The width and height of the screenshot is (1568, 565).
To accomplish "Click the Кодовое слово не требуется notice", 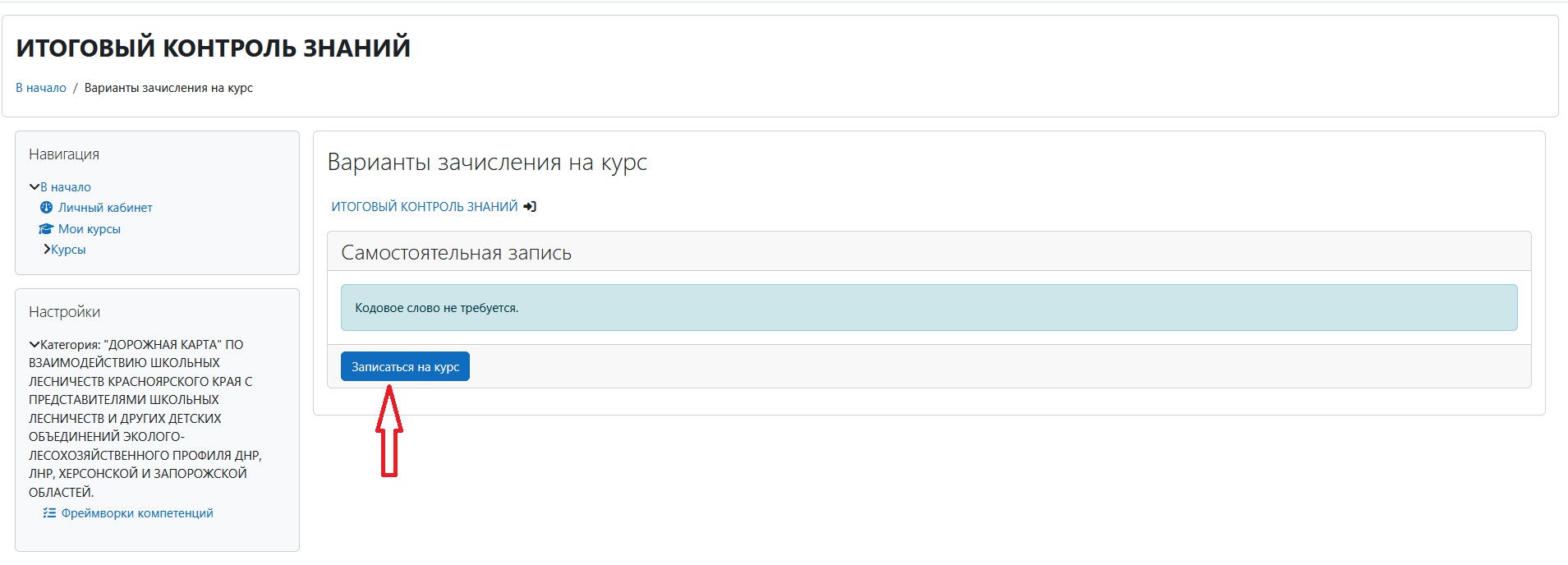I will pos(436,308).
